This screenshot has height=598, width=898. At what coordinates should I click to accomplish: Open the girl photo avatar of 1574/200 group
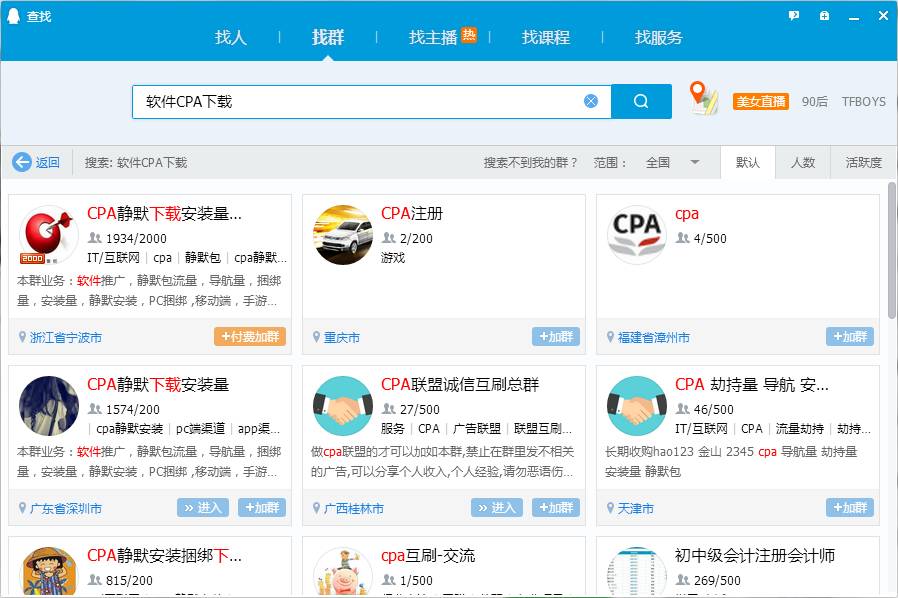click(x=49, y=406)
